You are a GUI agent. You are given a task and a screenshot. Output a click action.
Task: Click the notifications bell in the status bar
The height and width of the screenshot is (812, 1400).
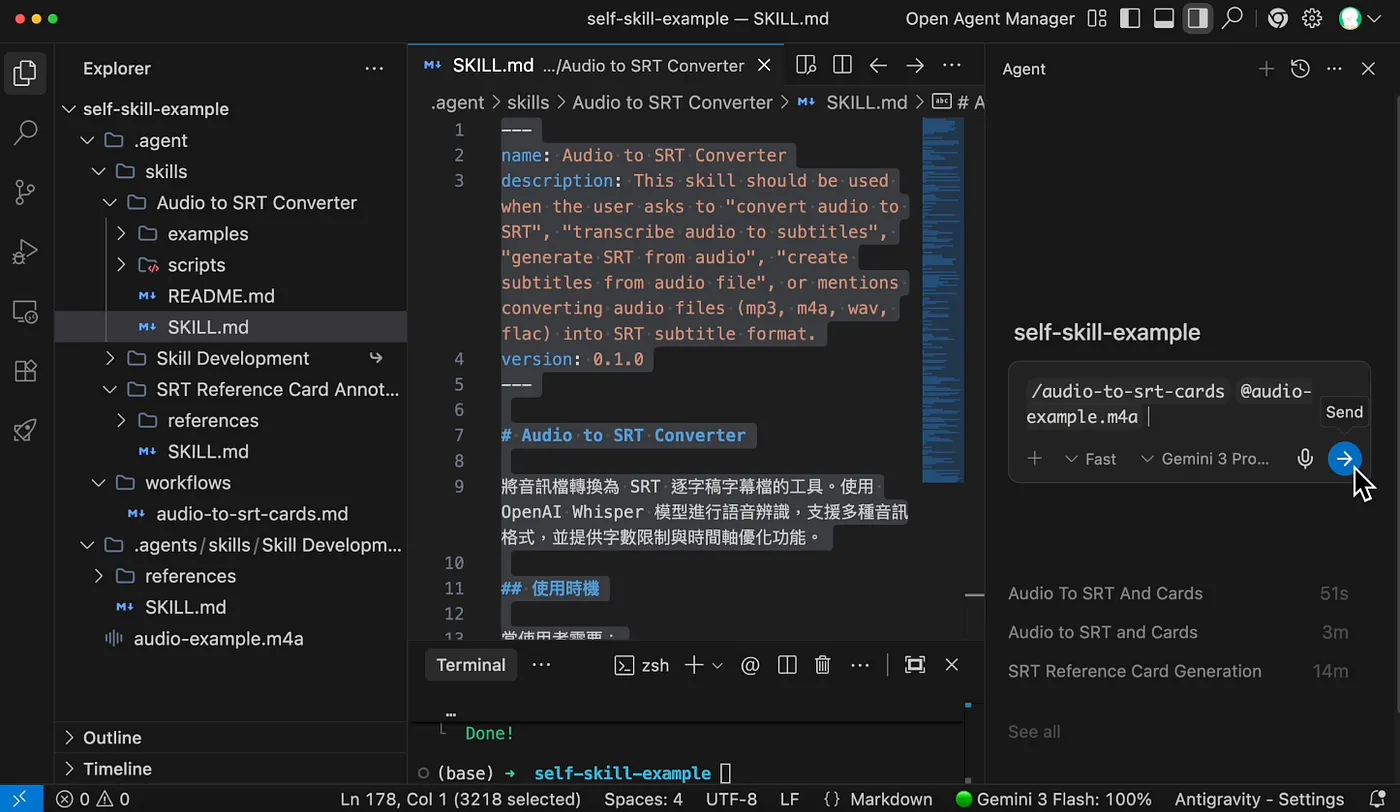pyautogui.click(x=1377, y=799)
